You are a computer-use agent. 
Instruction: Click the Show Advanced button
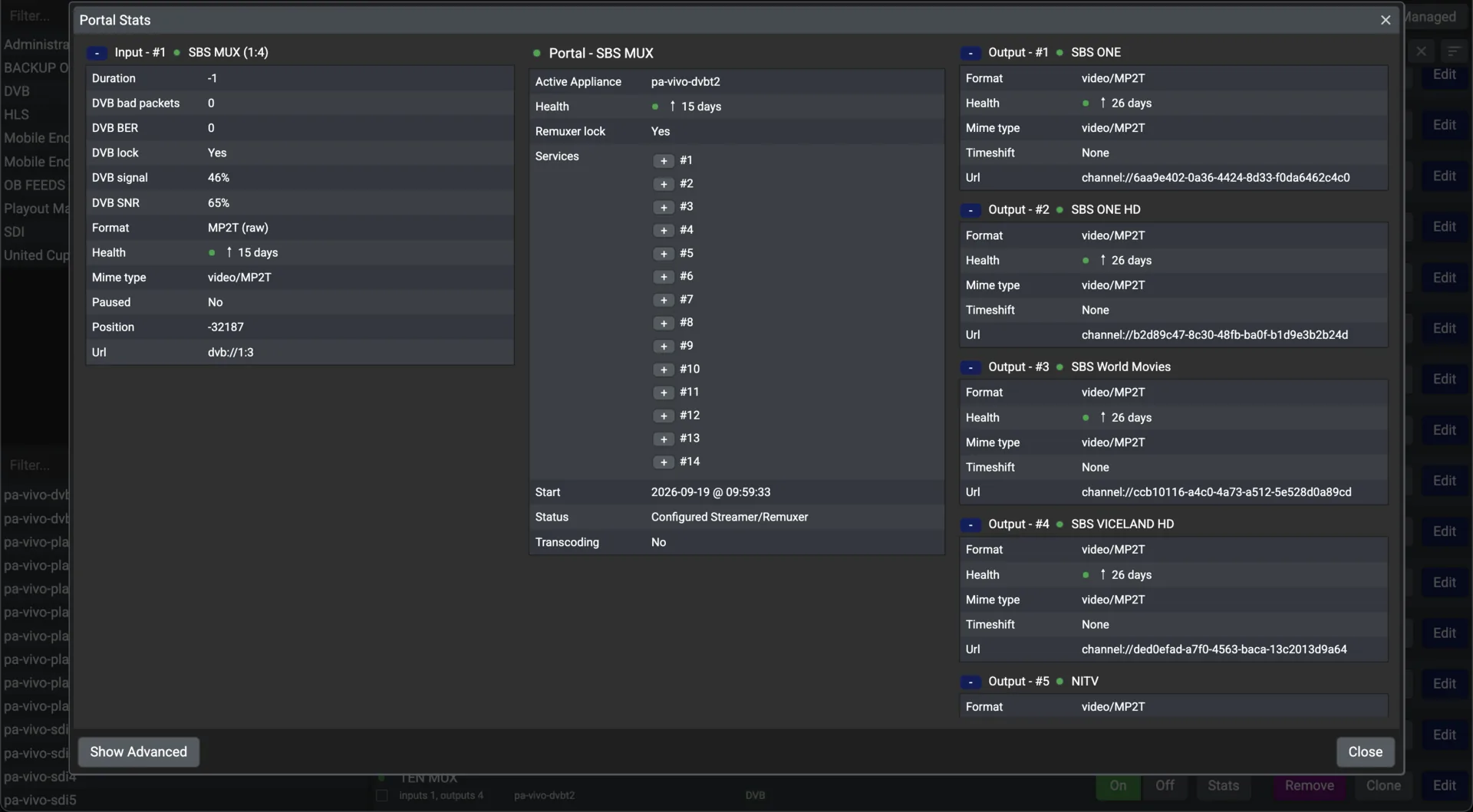coord(138,751)
